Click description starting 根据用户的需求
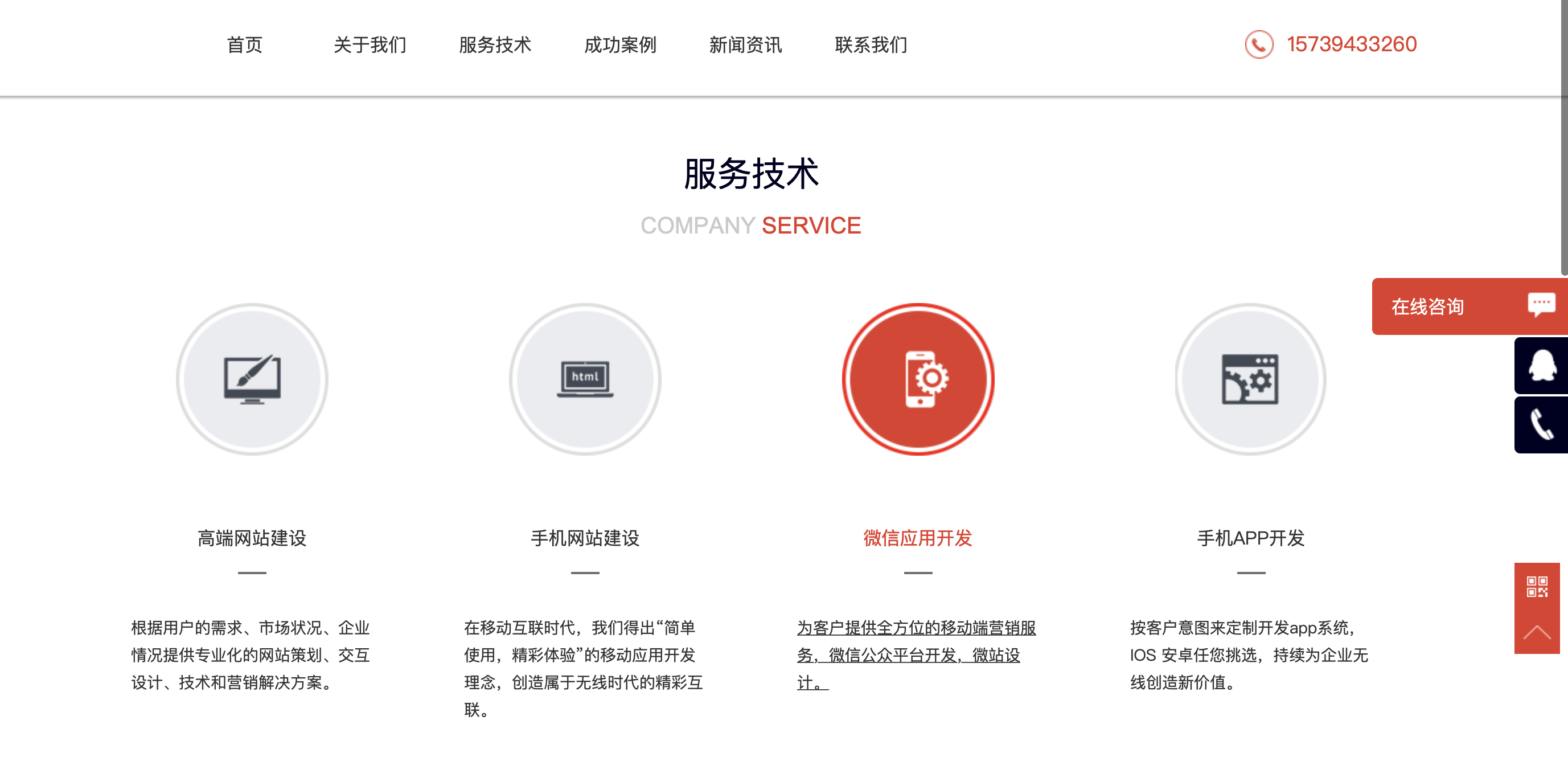 click(x=251, y=655)
